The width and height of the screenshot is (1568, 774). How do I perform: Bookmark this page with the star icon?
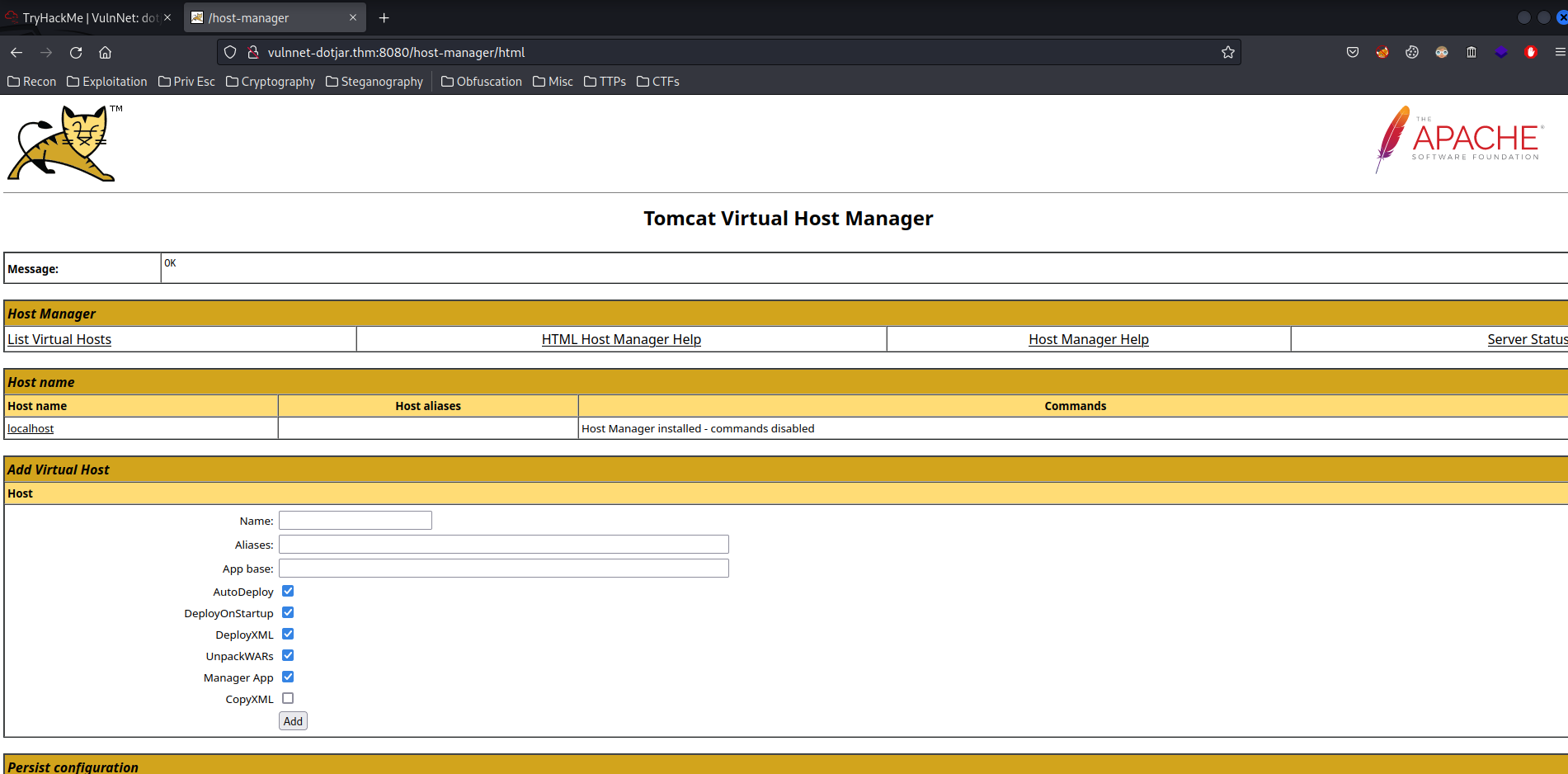[x=1228, y=53]
